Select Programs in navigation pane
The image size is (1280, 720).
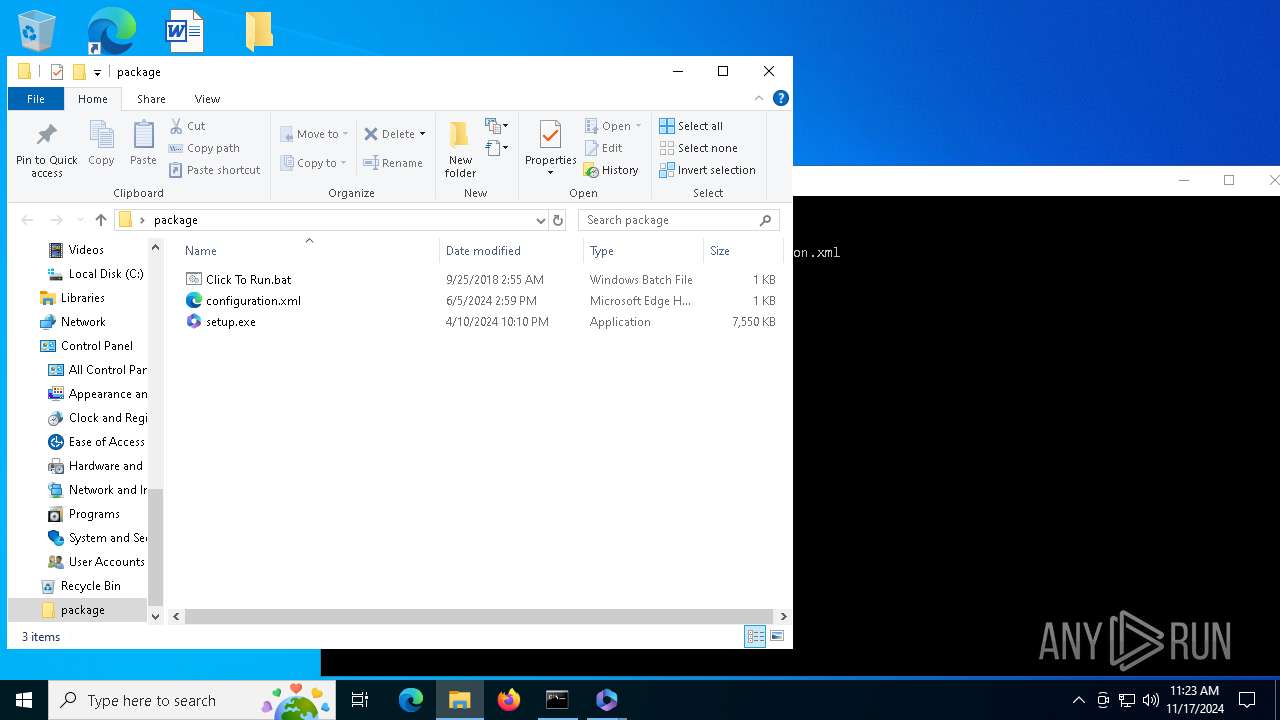[x=94, y=514]
